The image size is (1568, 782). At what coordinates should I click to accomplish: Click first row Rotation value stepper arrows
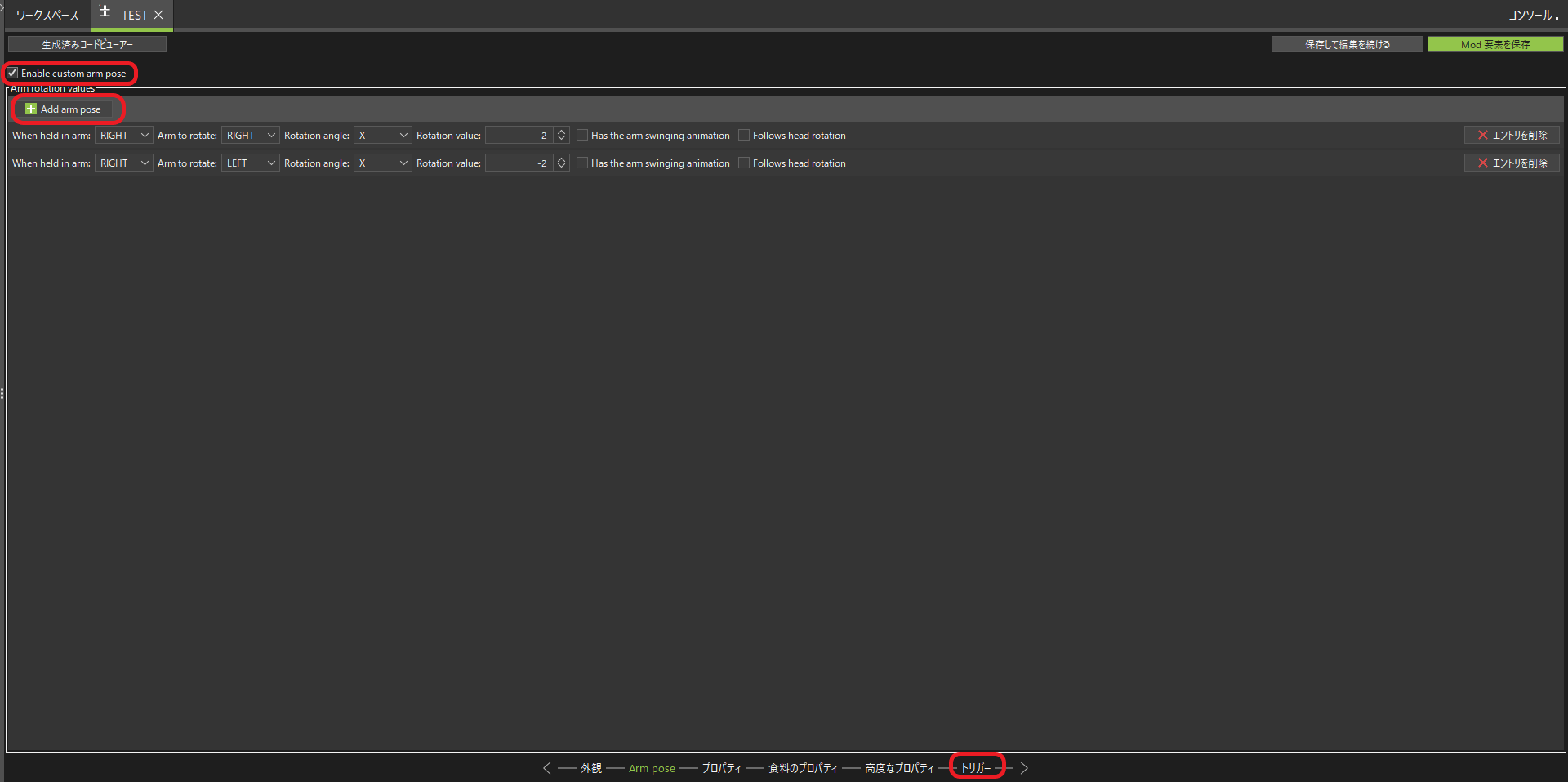click(561, 136)
